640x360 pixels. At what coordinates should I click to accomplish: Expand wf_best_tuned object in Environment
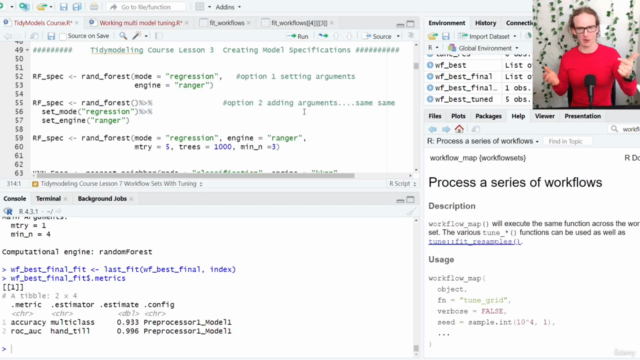tap(430, 99)
